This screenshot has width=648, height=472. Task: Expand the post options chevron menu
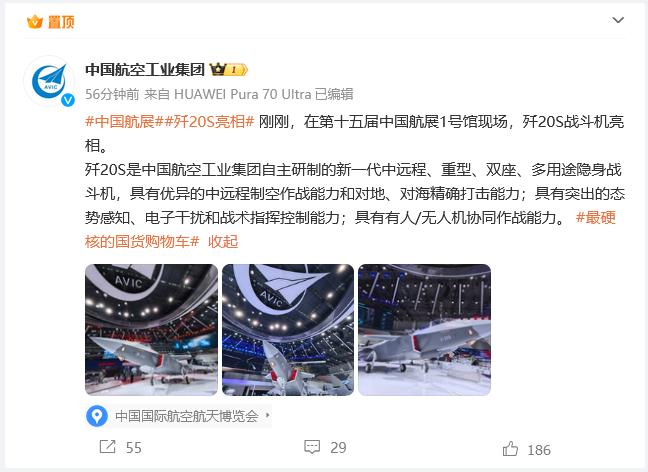coord(618,20)
